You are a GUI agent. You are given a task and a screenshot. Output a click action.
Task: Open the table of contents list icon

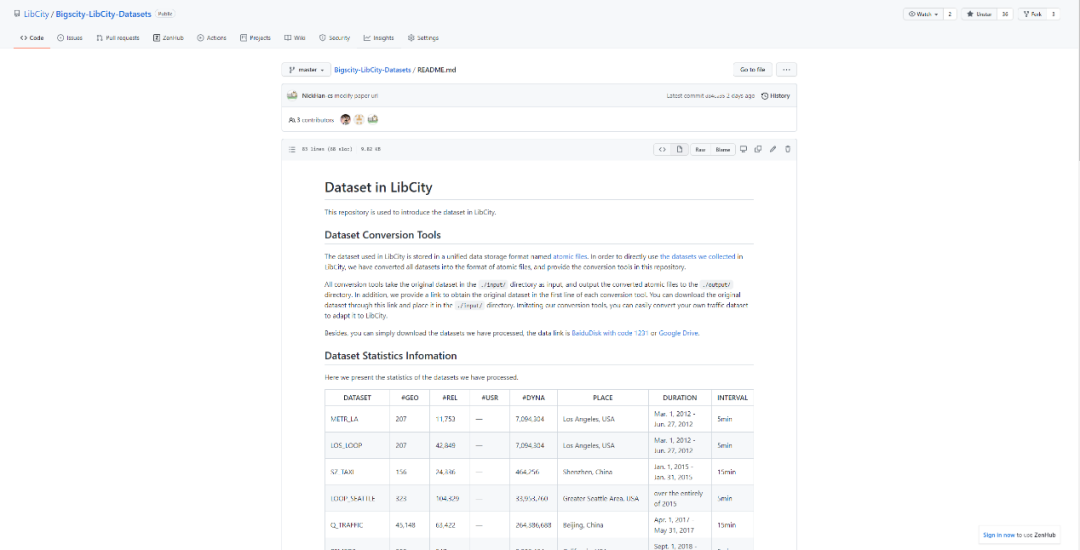292,149
